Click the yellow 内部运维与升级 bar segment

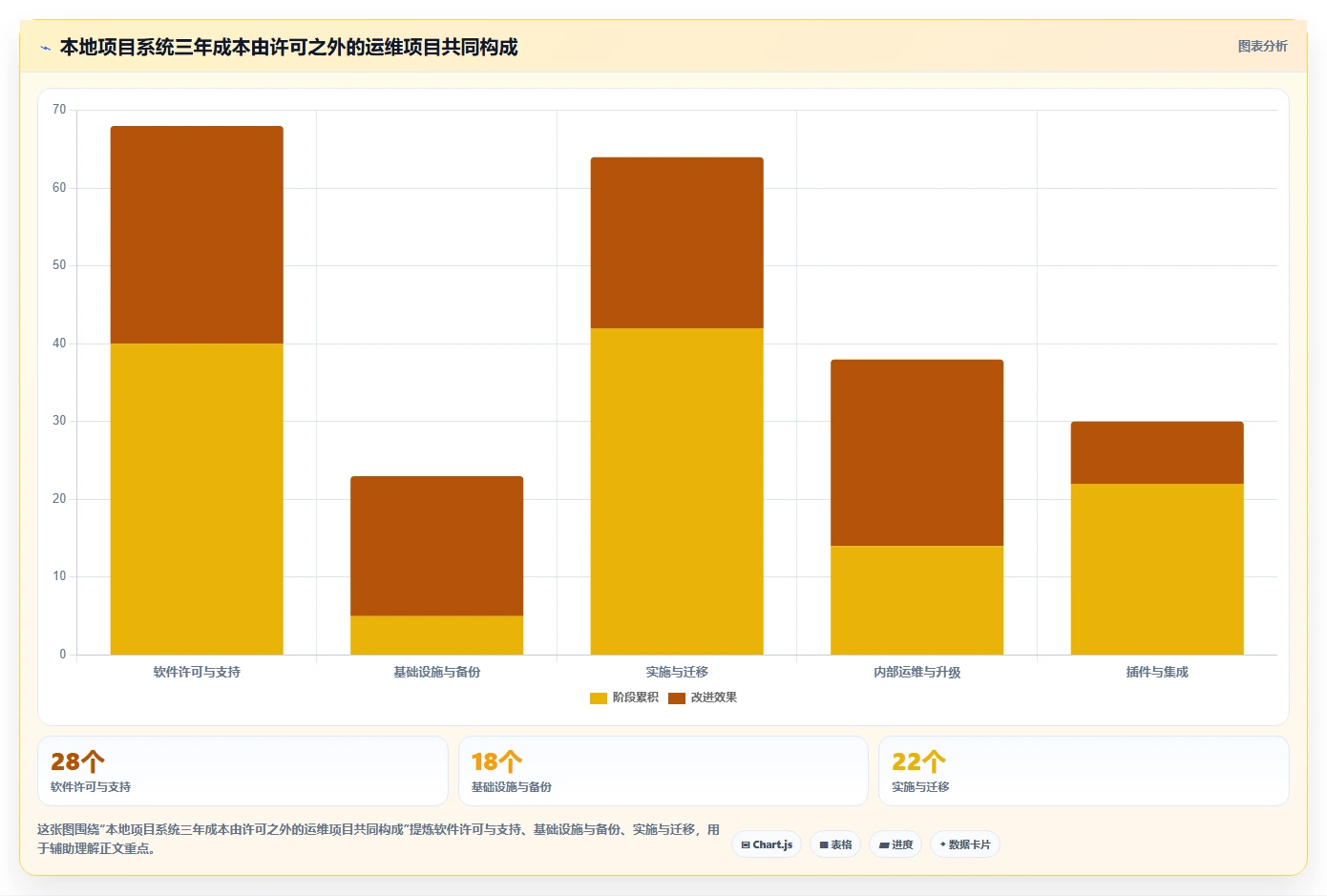(x=917, y=600)
